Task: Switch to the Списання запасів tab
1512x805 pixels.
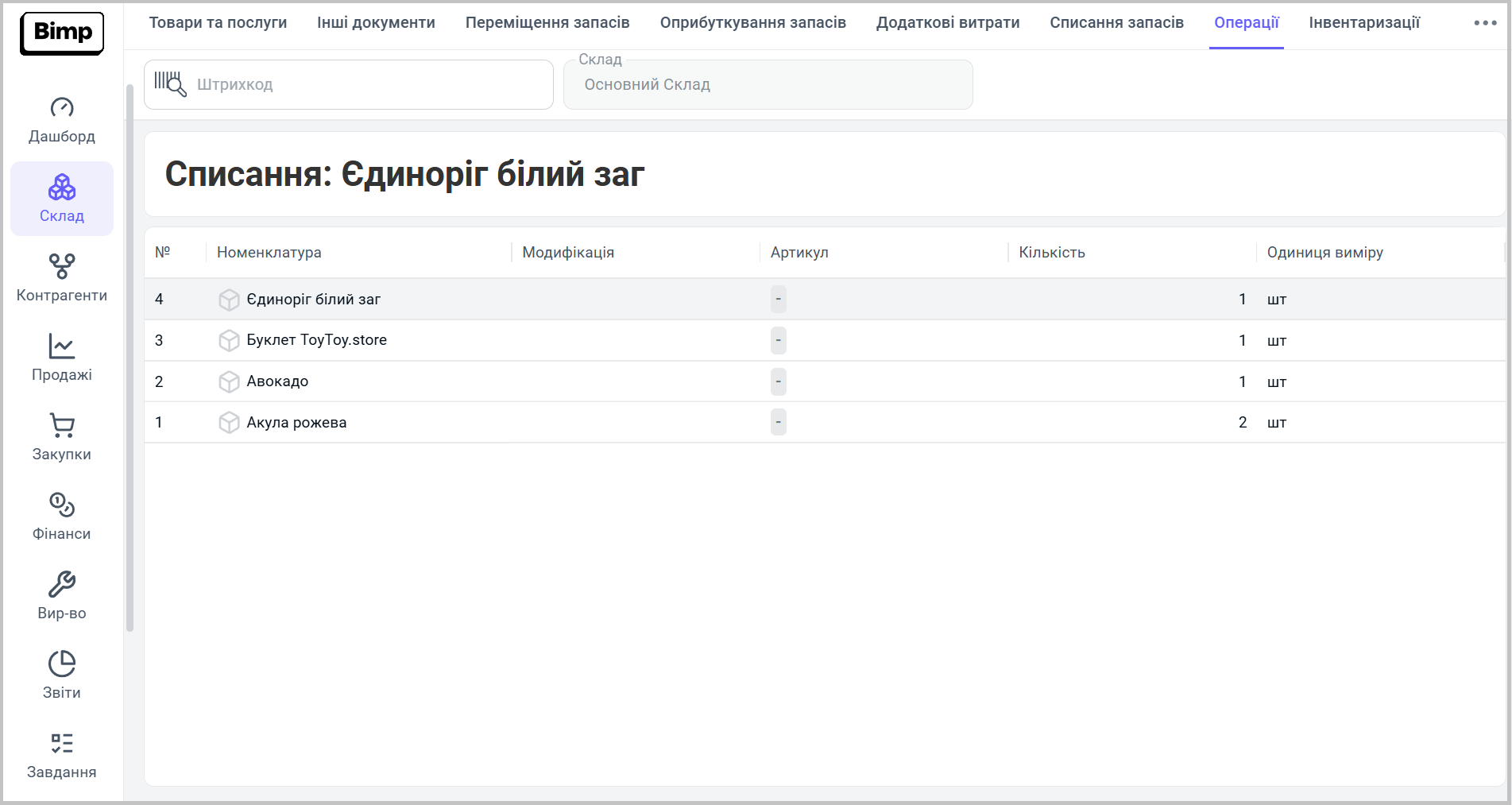Action: tap(1116, 23)
